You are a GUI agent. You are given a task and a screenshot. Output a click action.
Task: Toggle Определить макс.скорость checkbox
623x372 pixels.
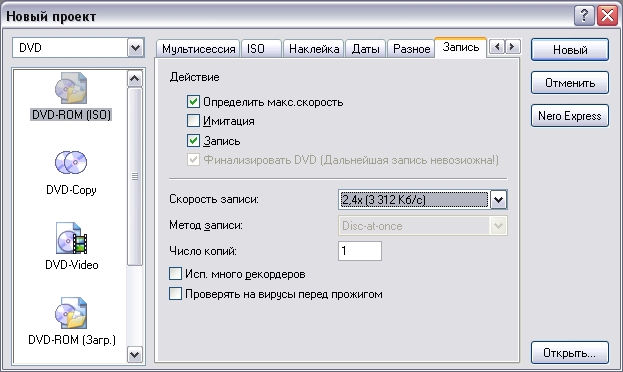[x=193, y=102]
